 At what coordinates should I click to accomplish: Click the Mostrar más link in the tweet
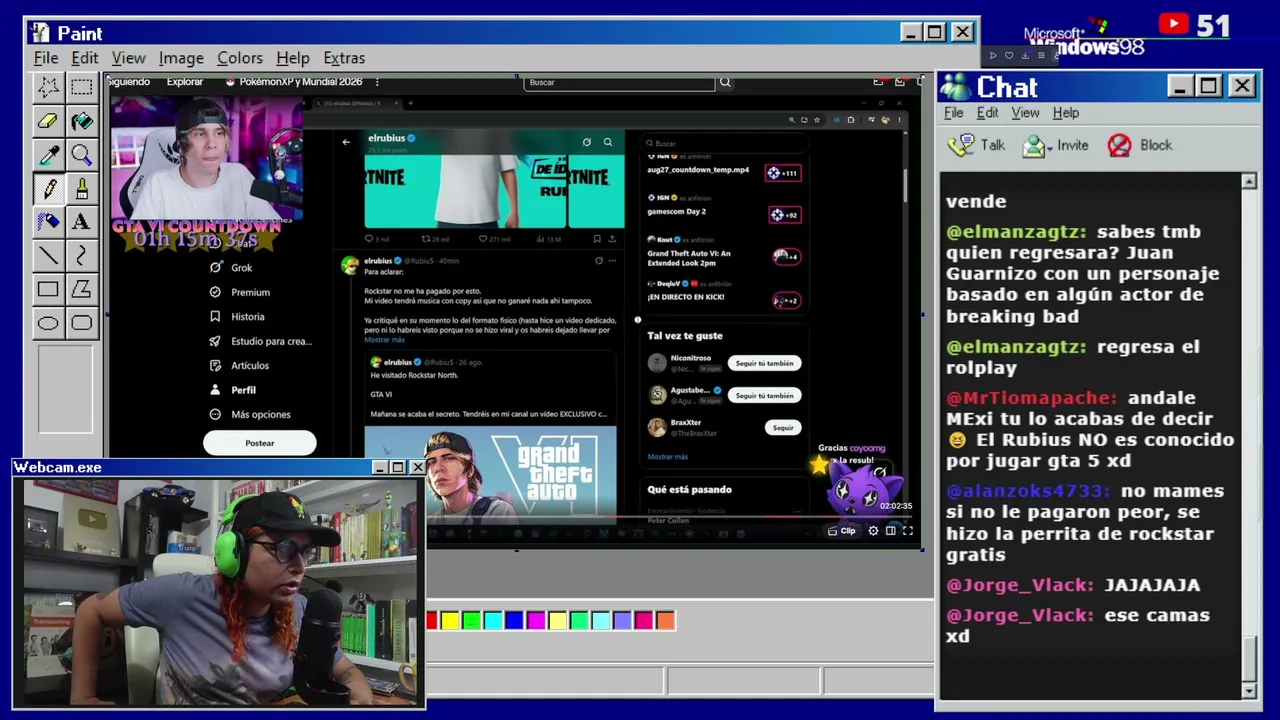tap(384, 340)
